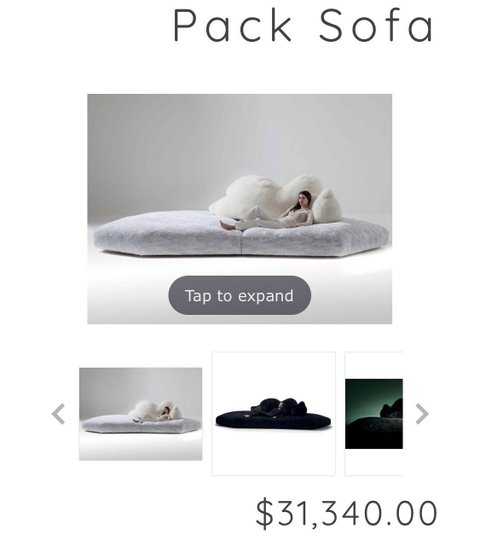Click the "Pack Sofa" product title
Viewport: 480px width, 541px height.
[x=303, y=25]
